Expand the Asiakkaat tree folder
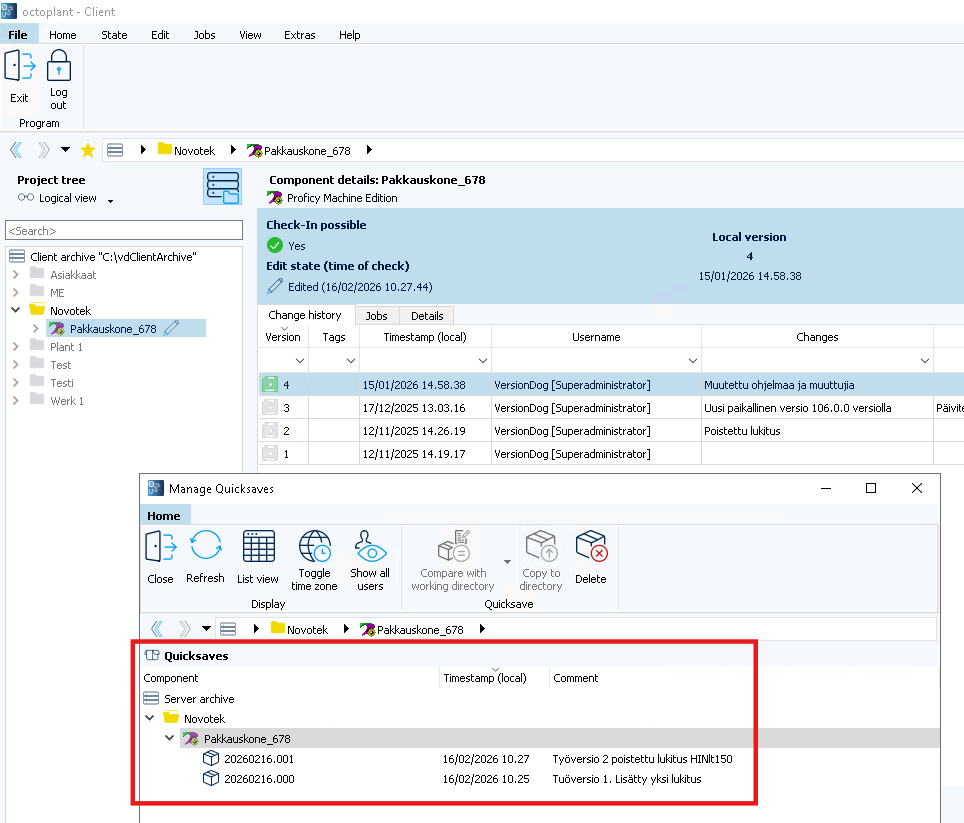This screenshot has width=964, height=823. [x=16, y=275]
